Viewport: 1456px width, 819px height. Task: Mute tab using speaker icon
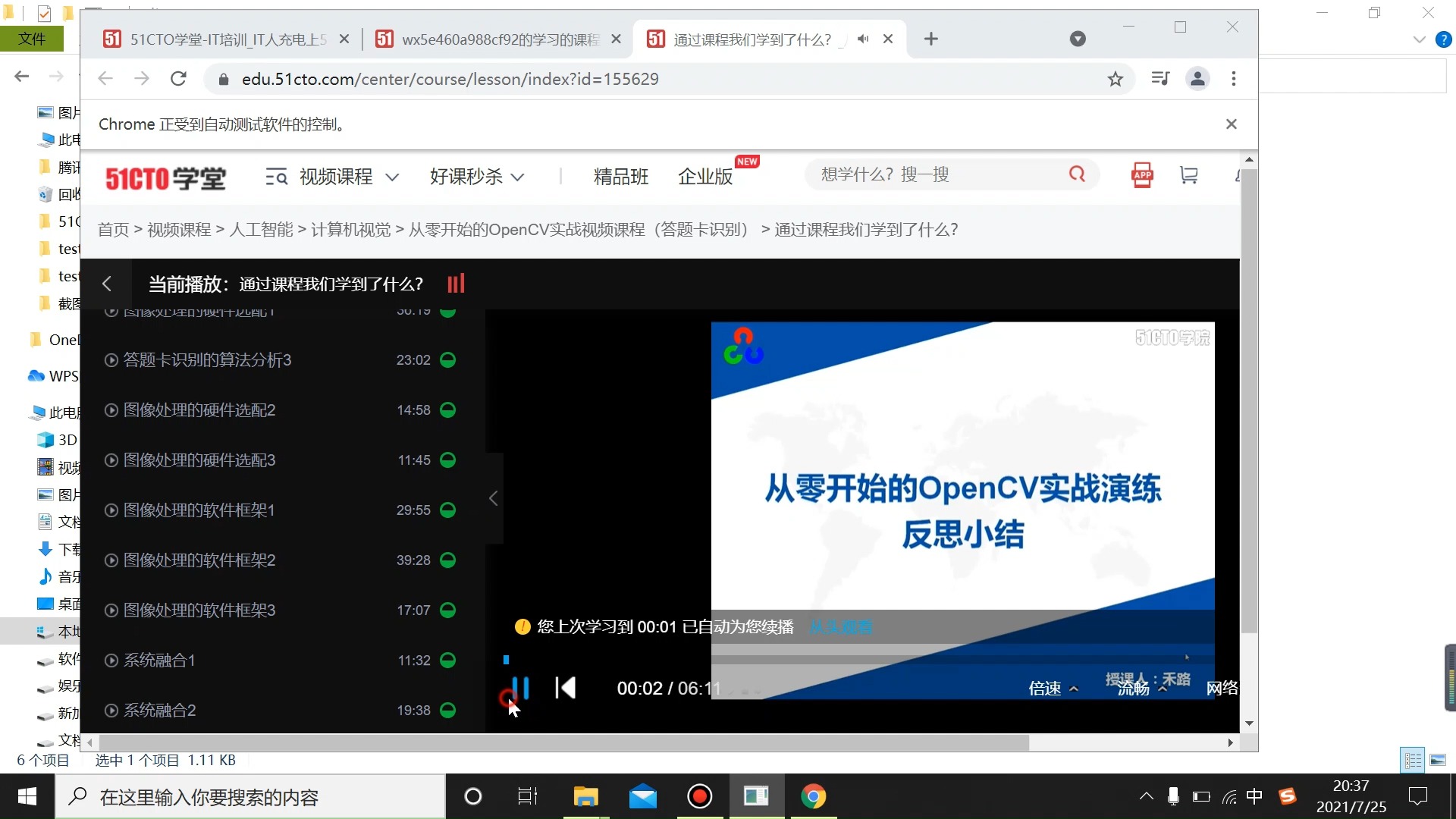[862, 39]
